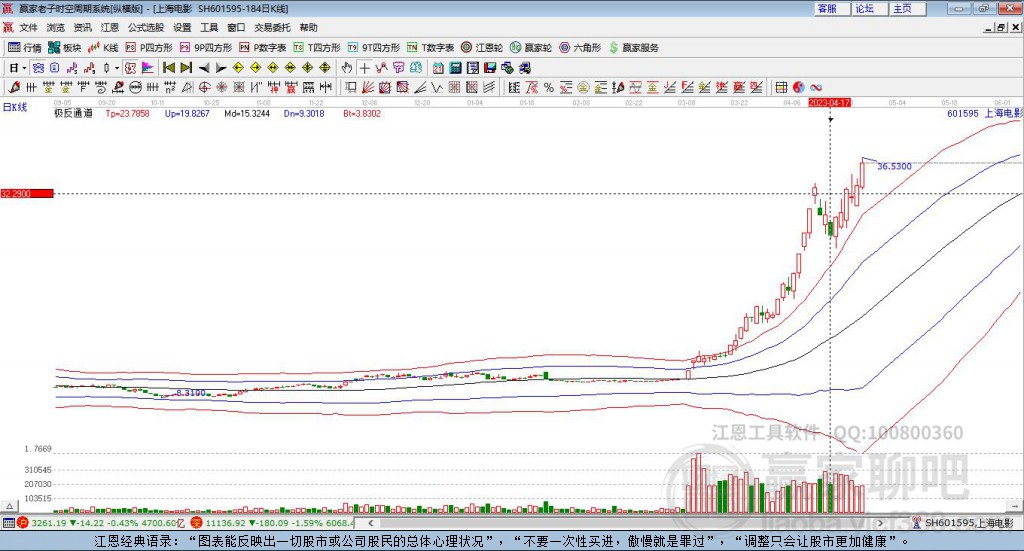Open the calculator icon
Viewport: 1024px width, 551px height.
pyautogui.click(x=456, y=68)
